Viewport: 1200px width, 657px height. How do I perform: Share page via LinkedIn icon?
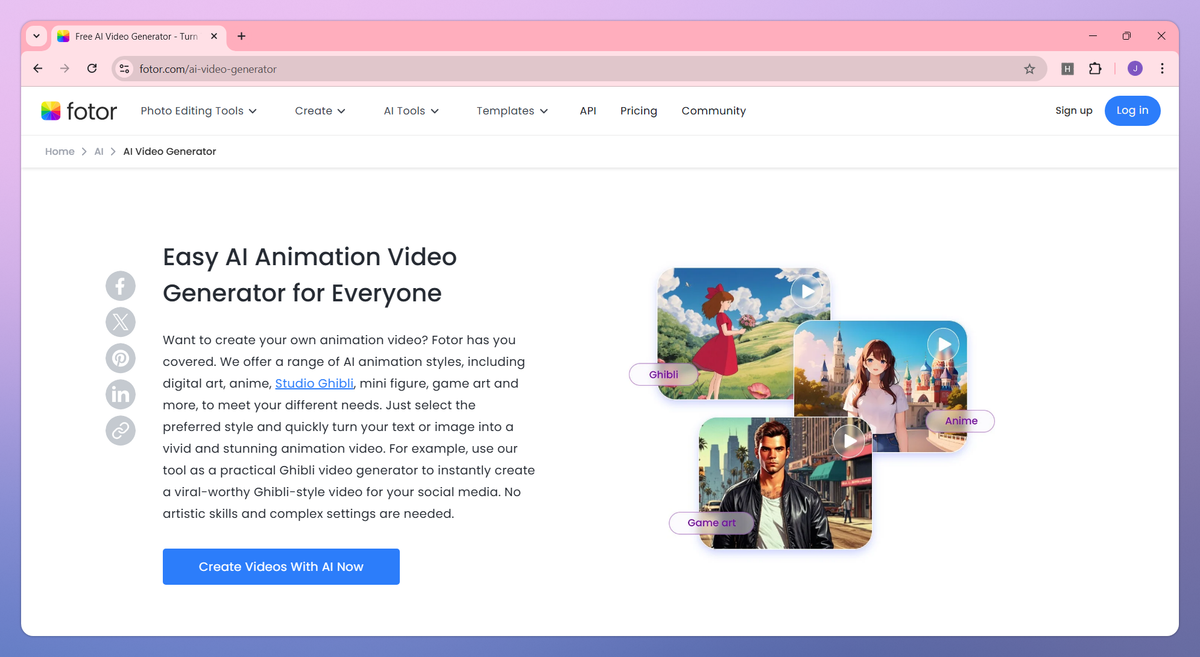pyautogui.click(x=120, y=394)
